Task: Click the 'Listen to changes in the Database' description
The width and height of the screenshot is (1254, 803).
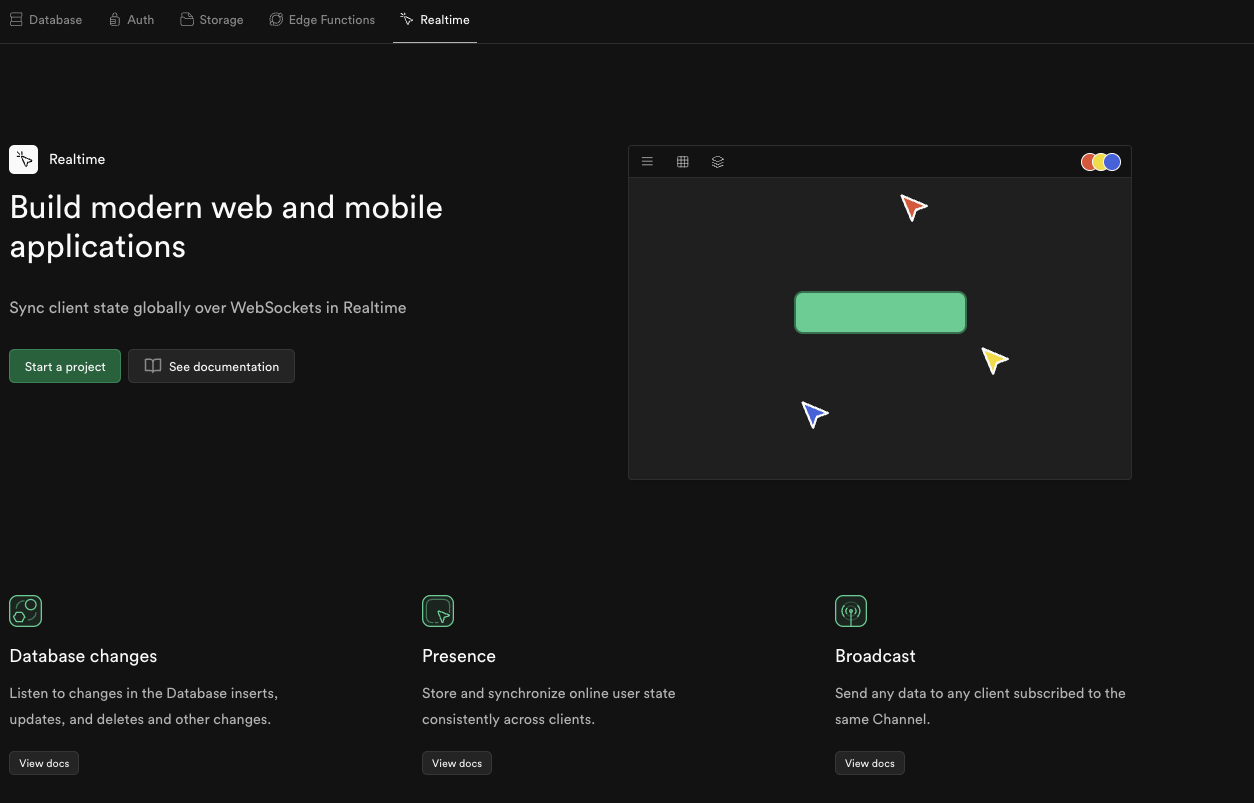Action: (x=144, y=706)
